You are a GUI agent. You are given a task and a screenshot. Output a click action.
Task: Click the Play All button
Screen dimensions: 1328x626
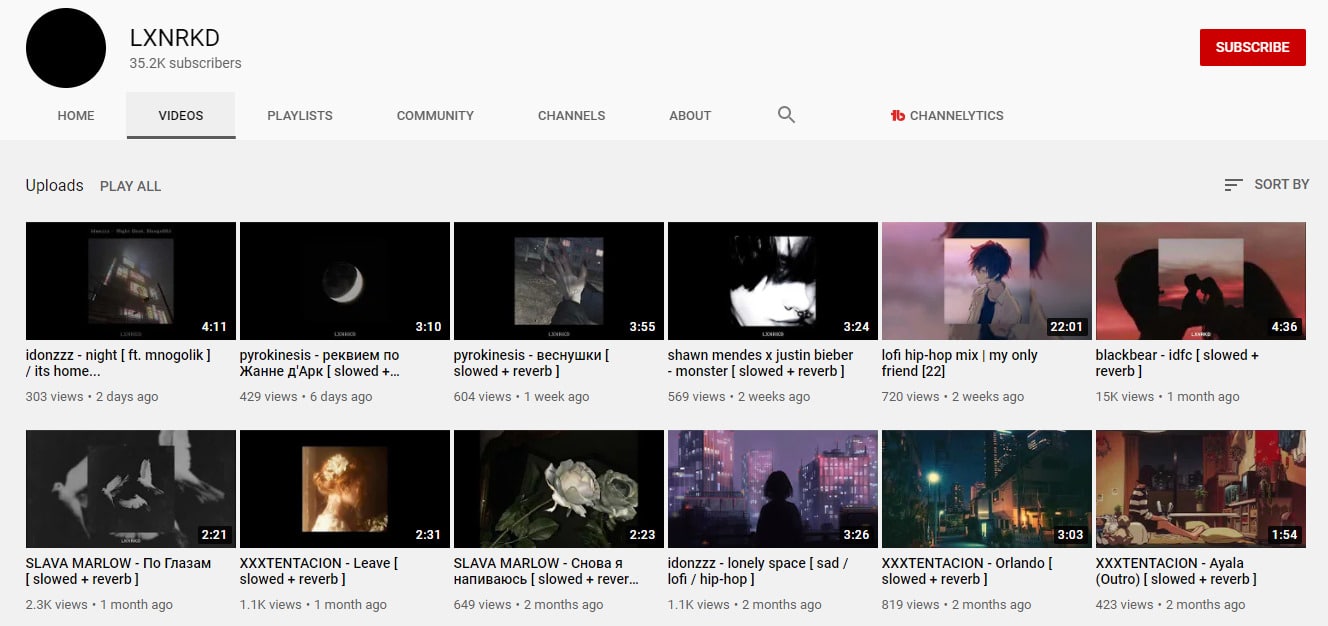click(130, 186)
